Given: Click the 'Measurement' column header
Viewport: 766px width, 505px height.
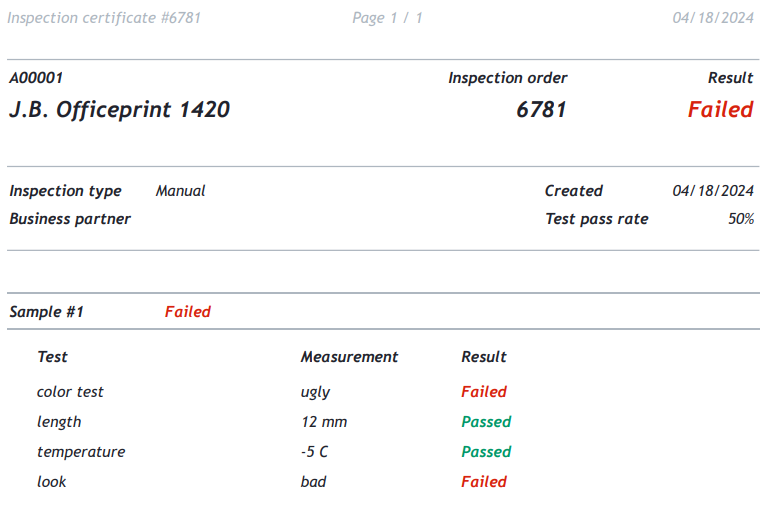Looking at the screenshot, I should (349, 357).
